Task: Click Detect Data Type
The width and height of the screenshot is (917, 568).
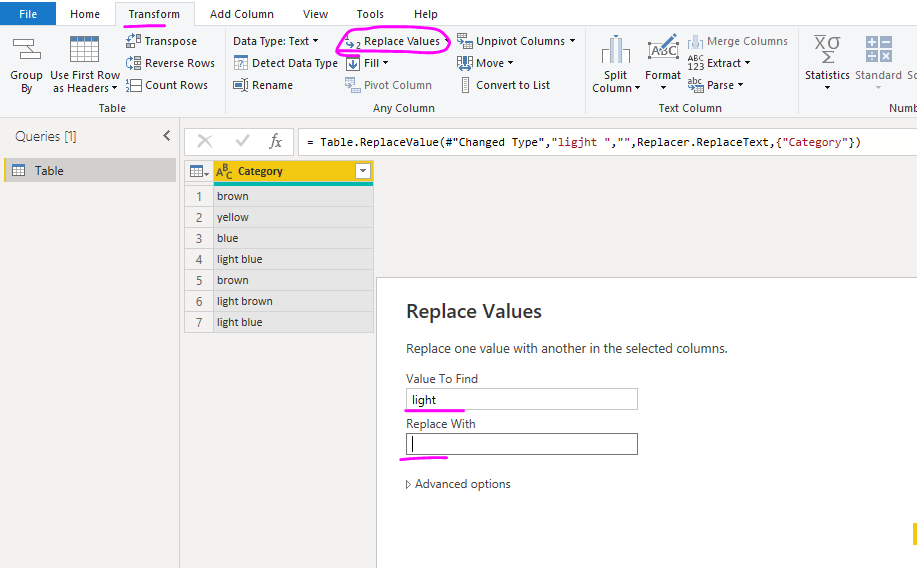Action: (x=285, y=63)
